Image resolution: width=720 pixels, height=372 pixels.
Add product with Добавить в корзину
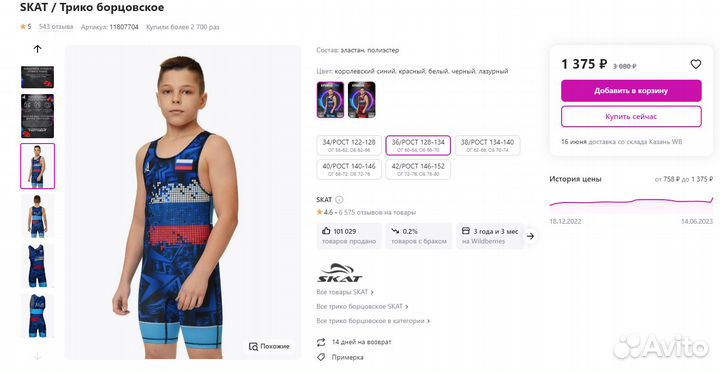pyautogui.click(x=631, y=91)
